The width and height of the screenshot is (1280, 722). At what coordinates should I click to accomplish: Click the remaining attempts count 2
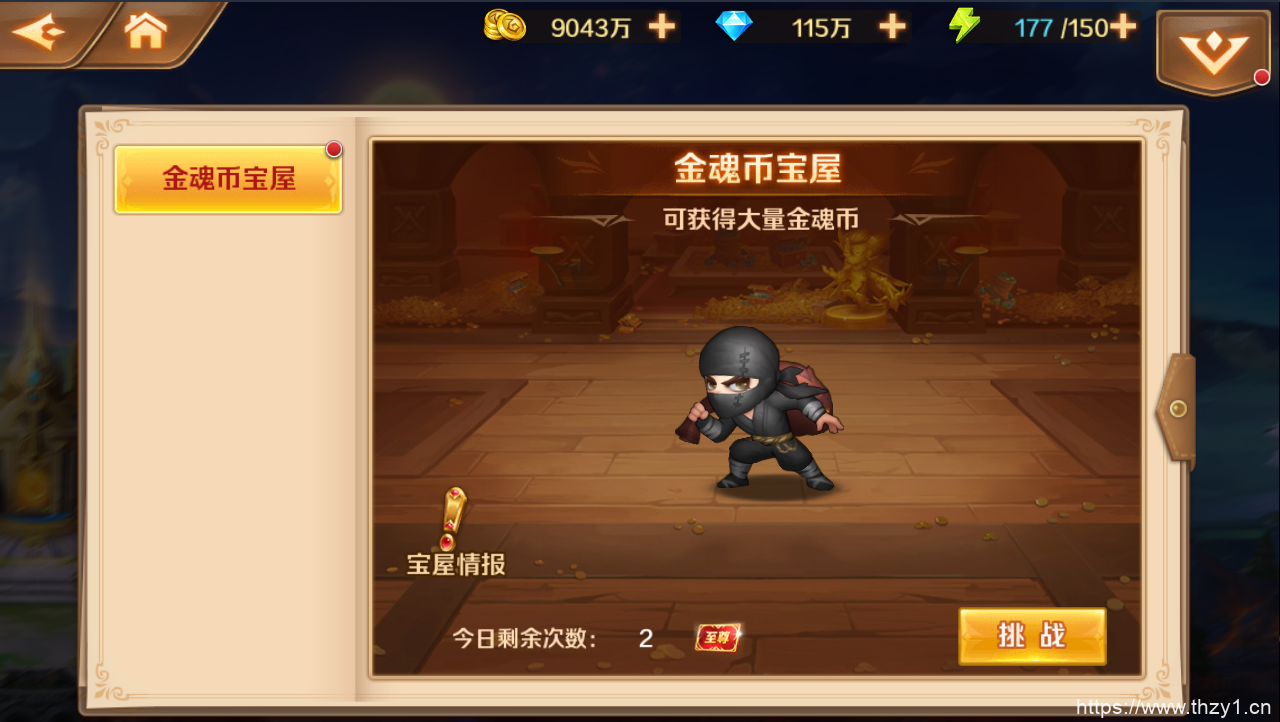[646, 638]
